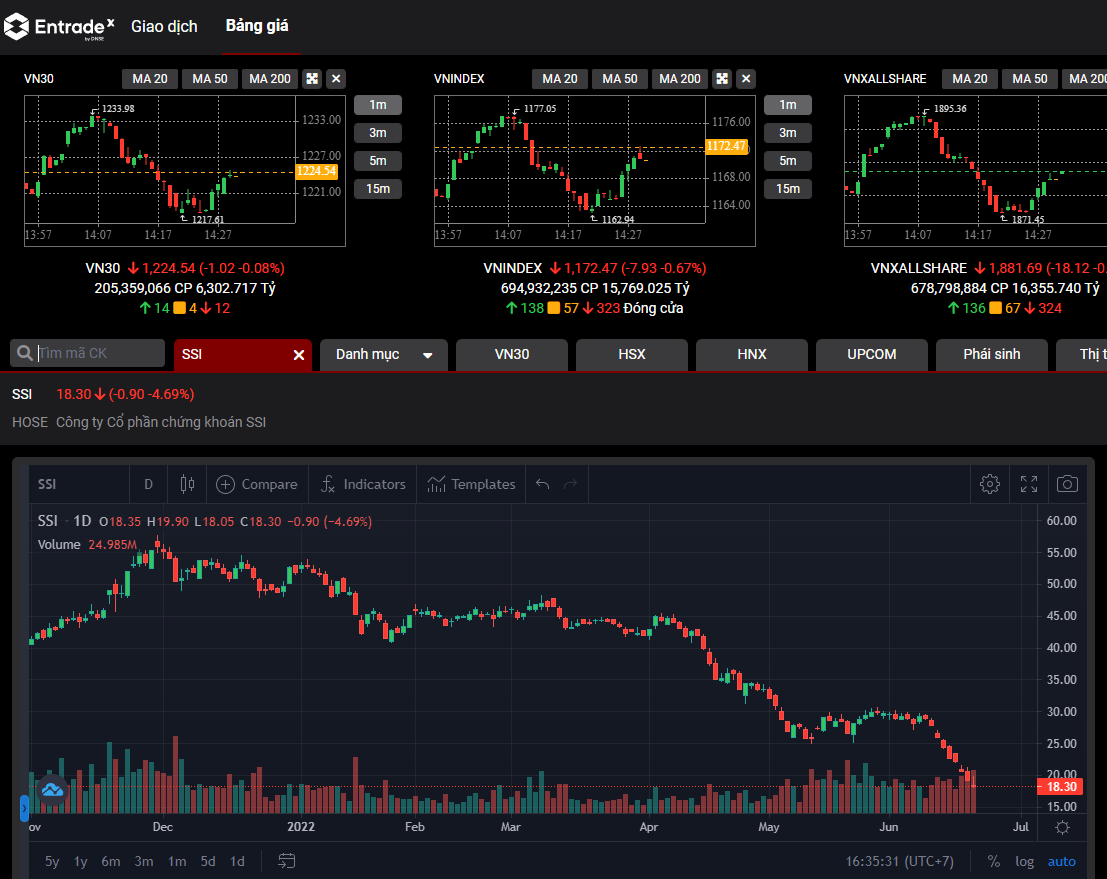Click the SSI symbol search in chart toolbar
Image resolution: width=1107 pixels, height=879 pixels.
point(80,484)
